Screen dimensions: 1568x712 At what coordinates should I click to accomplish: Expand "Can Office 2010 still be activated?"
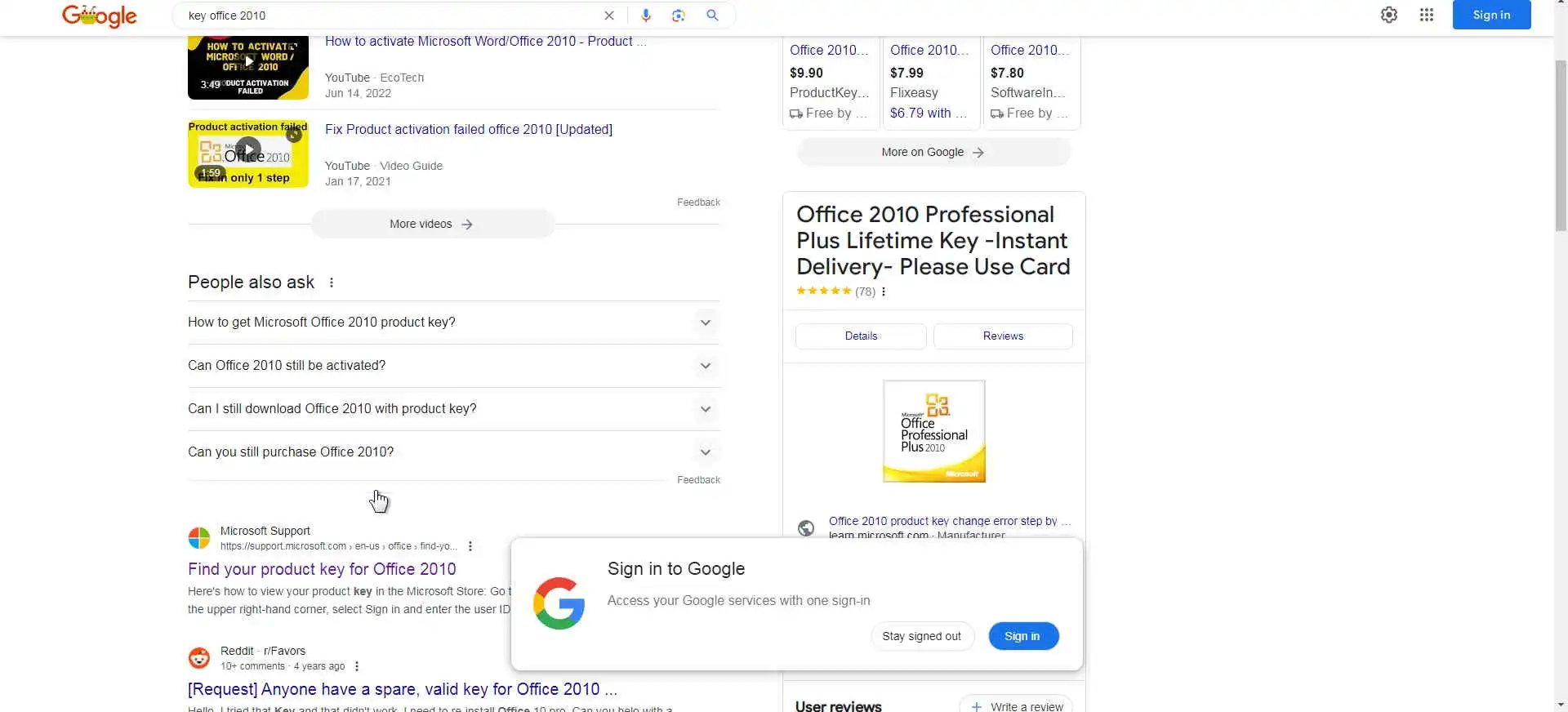pos(705,366)
